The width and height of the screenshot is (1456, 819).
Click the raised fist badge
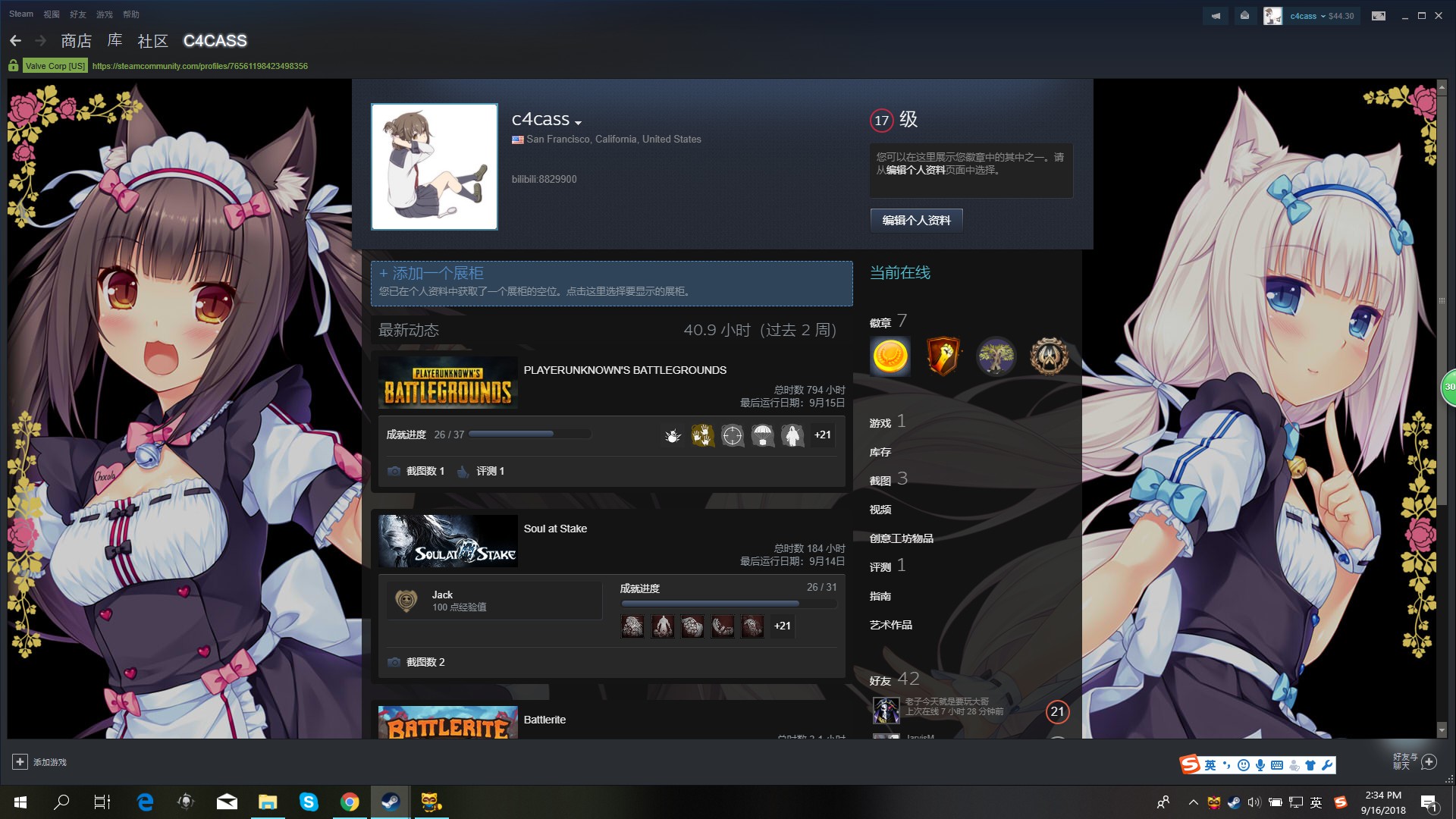[x=943, y=356]
